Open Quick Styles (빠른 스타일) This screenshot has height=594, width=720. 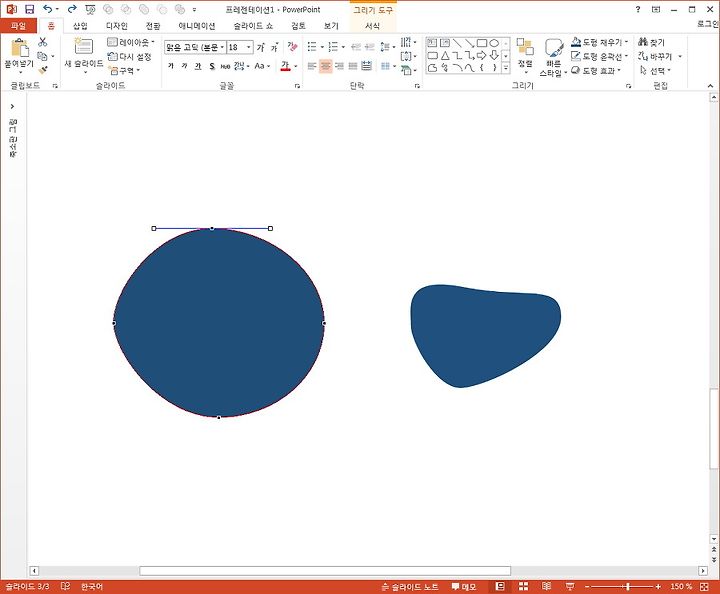tap(553, 58)
